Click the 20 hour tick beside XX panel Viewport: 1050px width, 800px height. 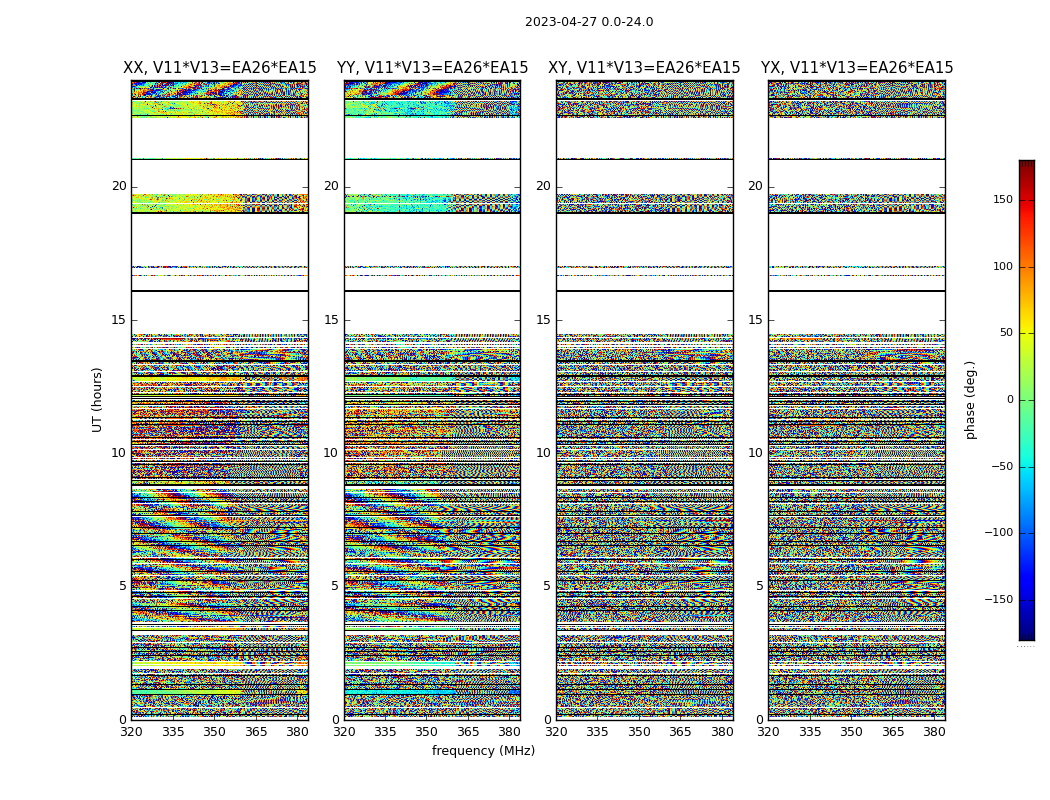[119, 186]
